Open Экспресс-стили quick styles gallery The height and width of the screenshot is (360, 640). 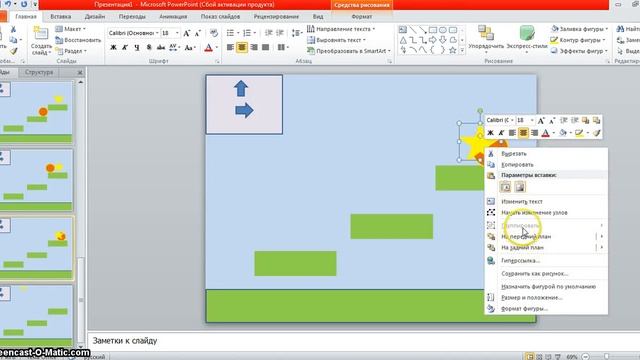coord(527,40)
